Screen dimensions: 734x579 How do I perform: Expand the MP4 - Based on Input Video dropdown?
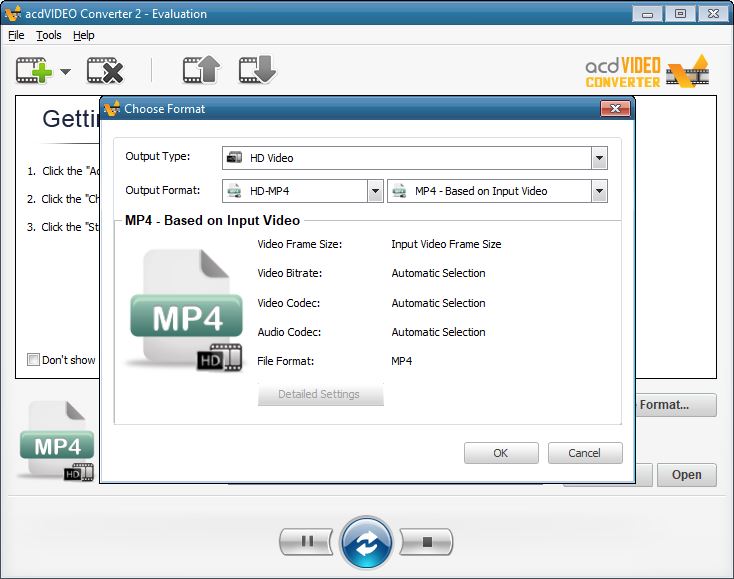pyautogui.click(x=599, y=191)
